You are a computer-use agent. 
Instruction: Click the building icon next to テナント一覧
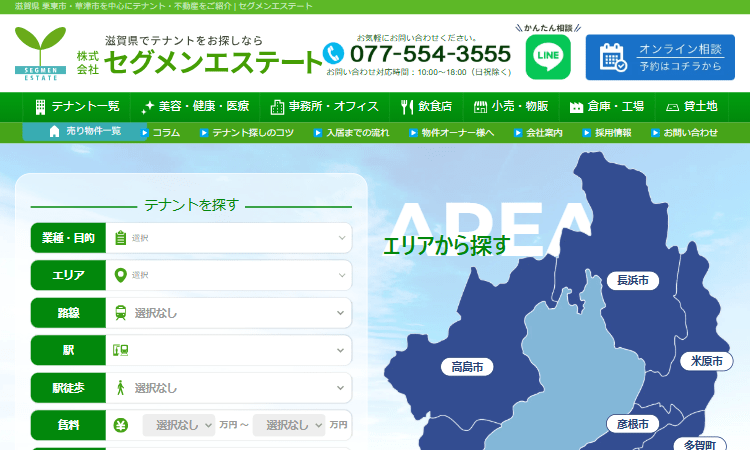click(41, 107)
